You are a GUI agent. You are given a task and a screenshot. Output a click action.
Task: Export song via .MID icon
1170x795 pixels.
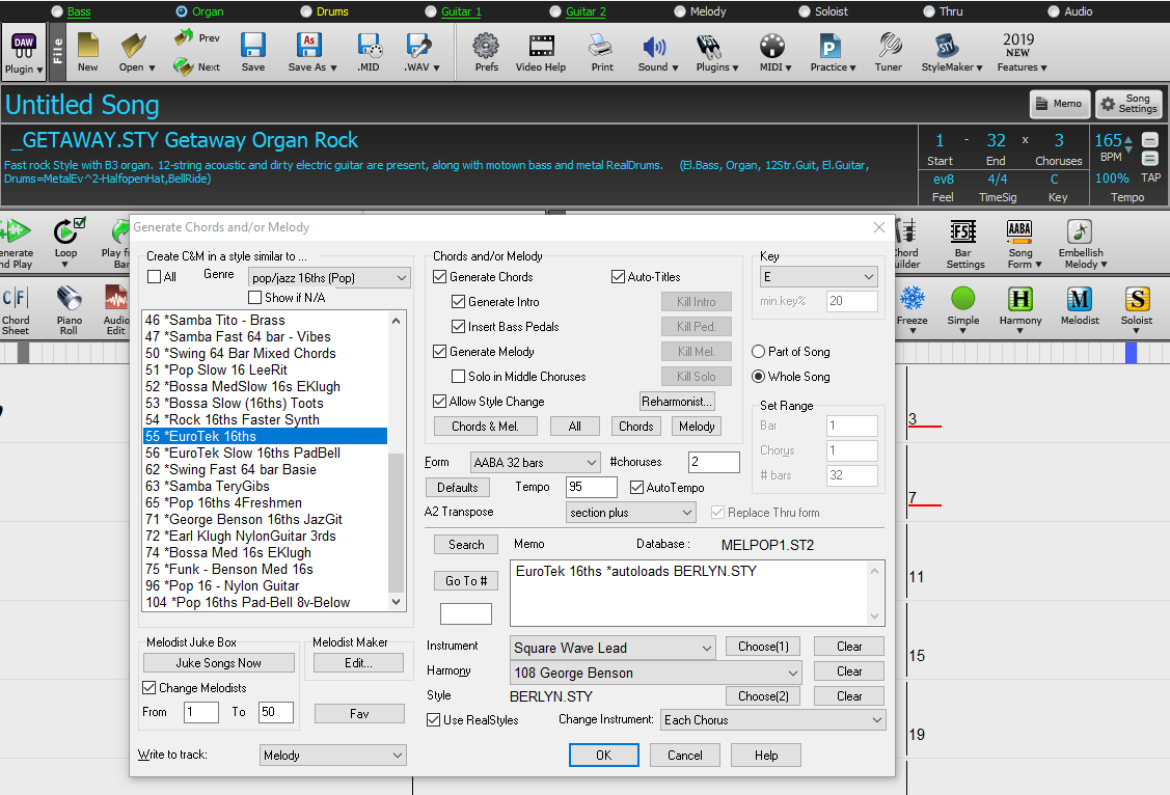click(x=369, y=52)
